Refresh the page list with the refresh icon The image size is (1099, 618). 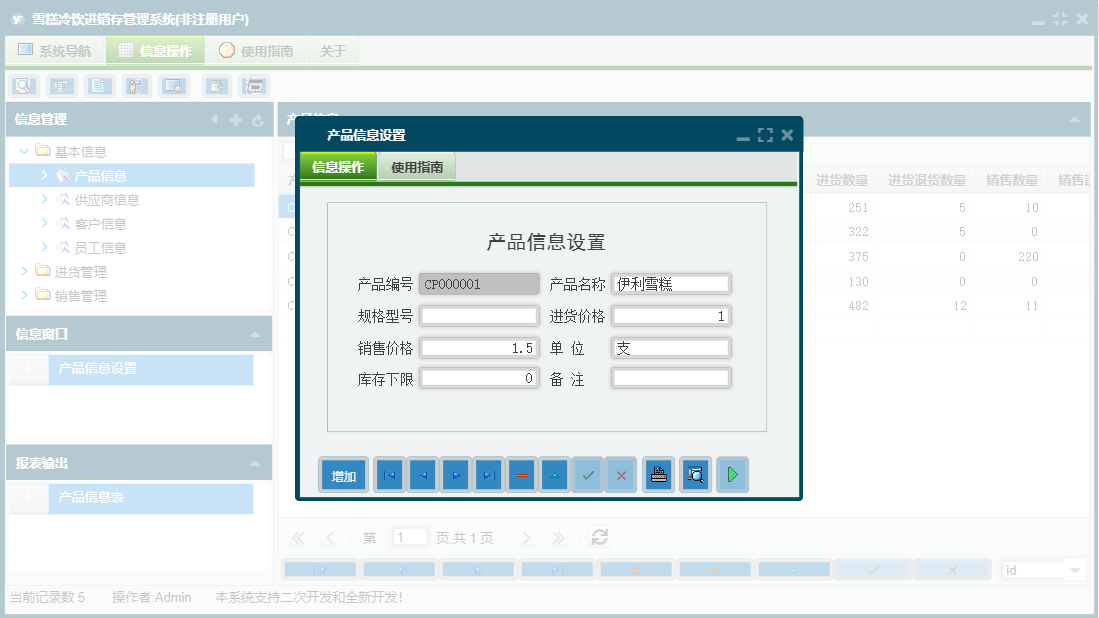click(x=599, y=537)
